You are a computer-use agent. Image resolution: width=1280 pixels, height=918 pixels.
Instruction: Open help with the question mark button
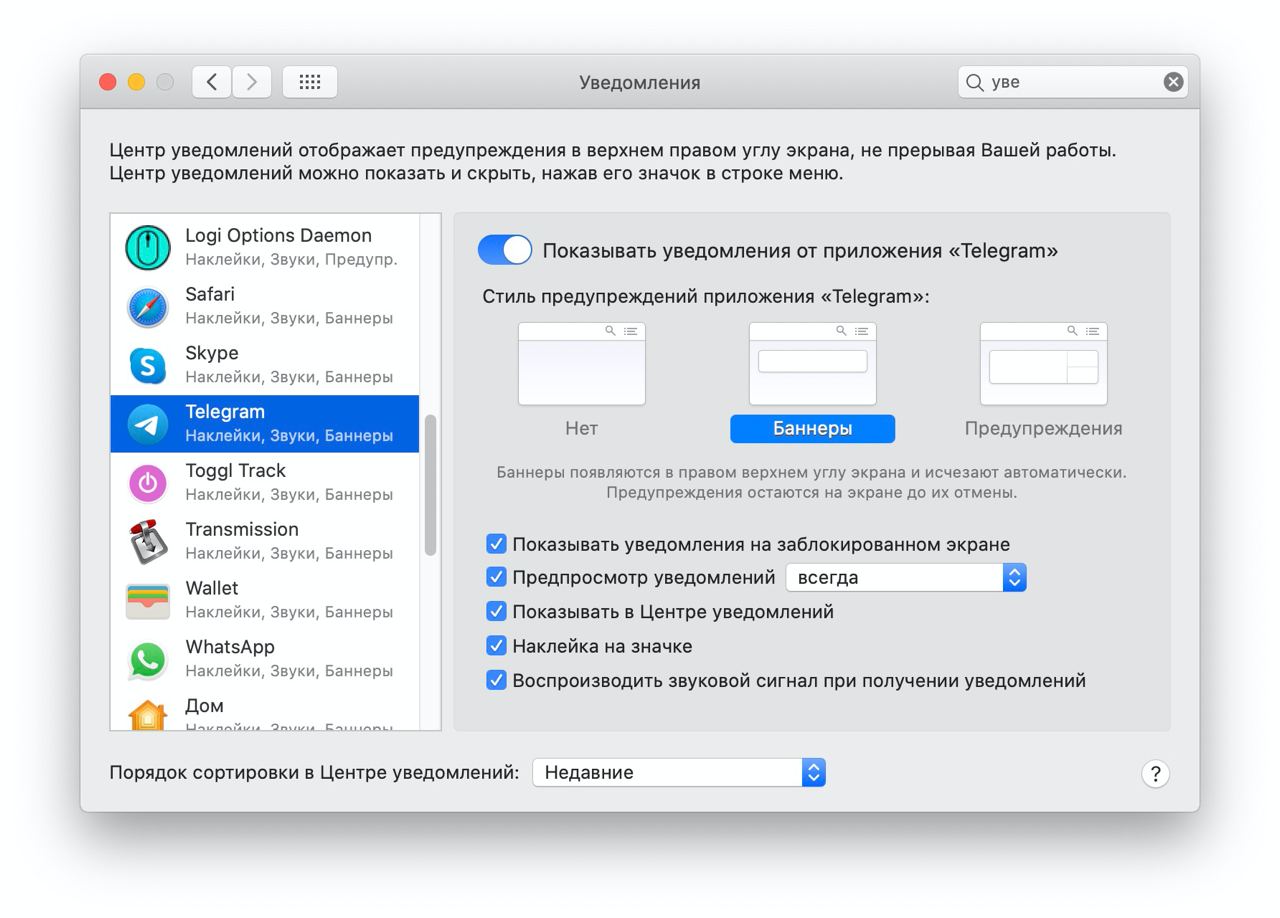[x=1155, y=773]
